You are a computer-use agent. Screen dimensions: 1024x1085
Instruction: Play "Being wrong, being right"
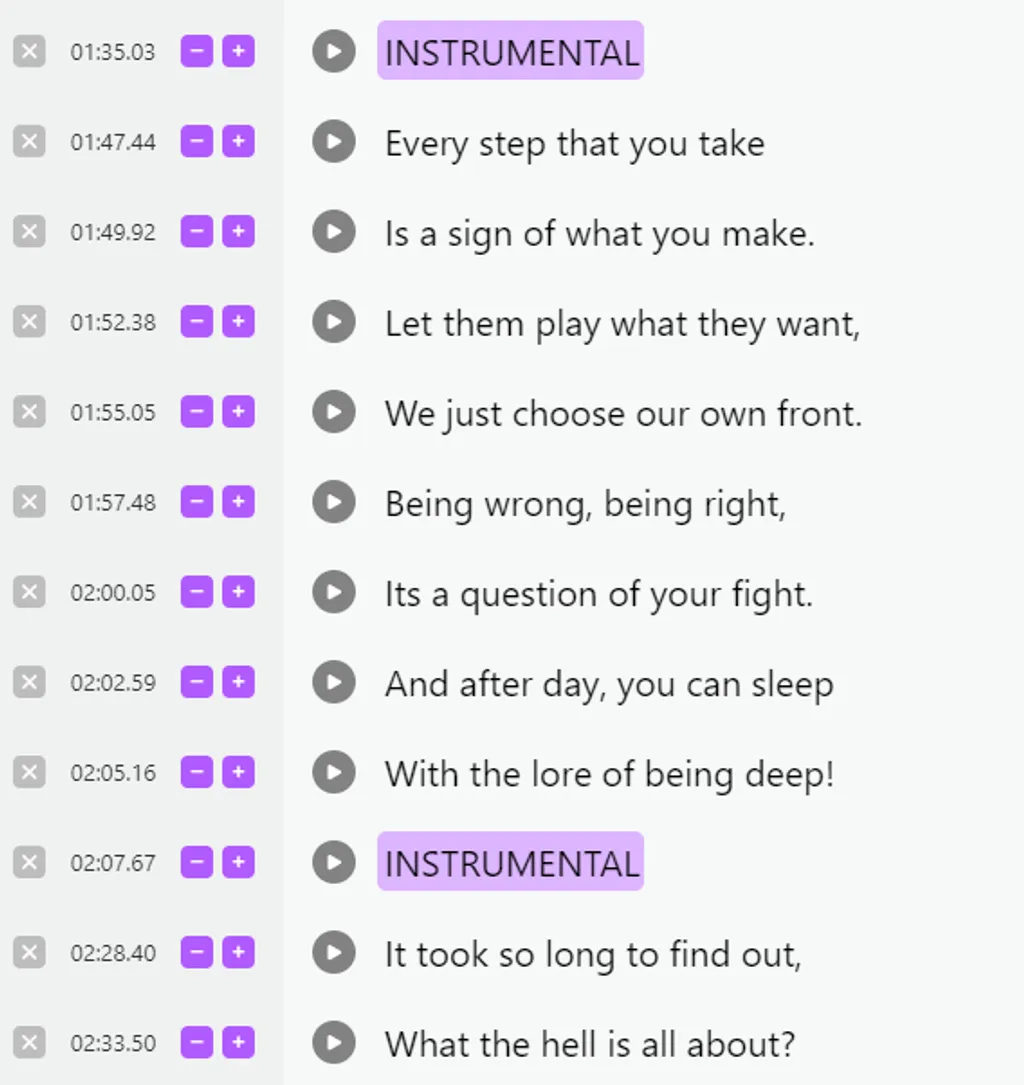click(x=333, y=502)
